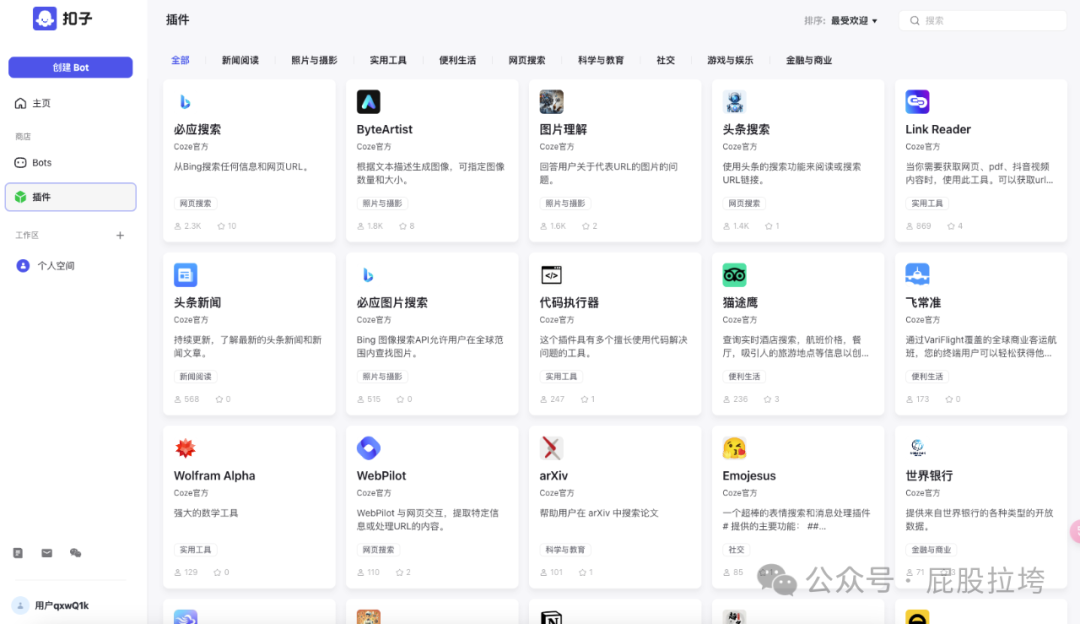
Task: Open the ByteArtist plugin title
Action: [x=384, y=129]
